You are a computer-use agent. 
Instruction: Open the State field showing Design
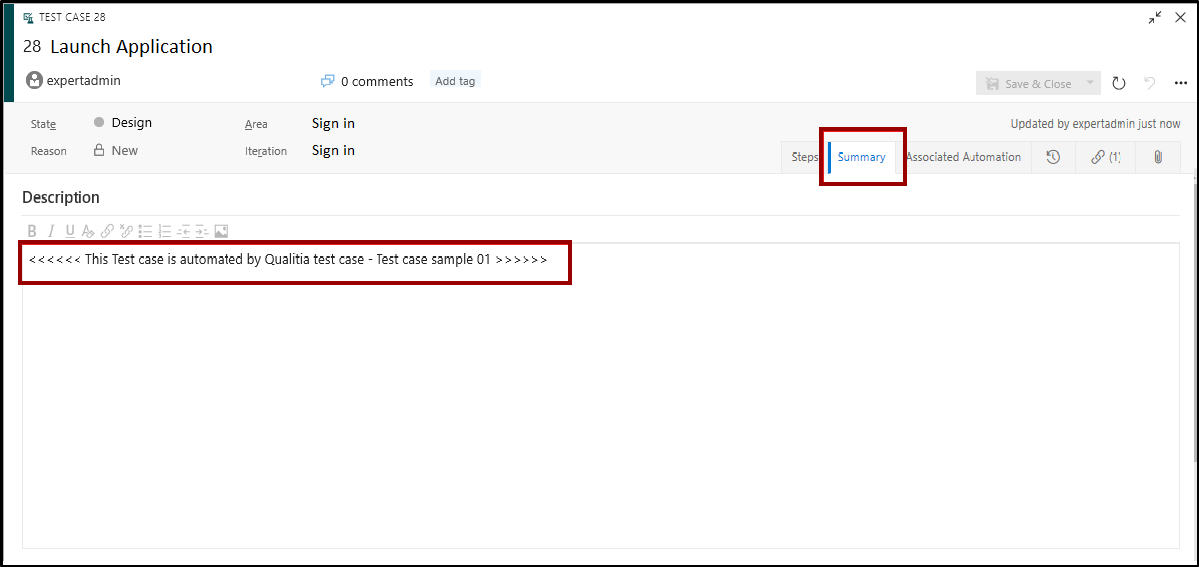(131, 123)
